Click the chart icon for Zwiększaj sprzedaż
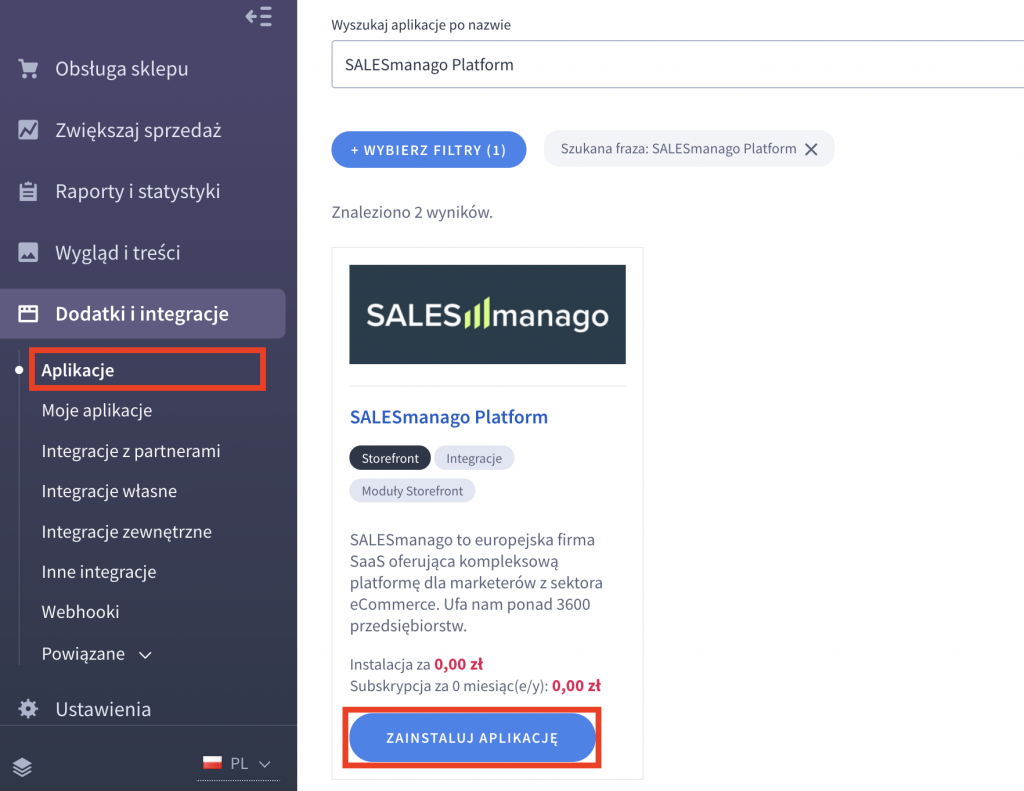 coord(25,129)
